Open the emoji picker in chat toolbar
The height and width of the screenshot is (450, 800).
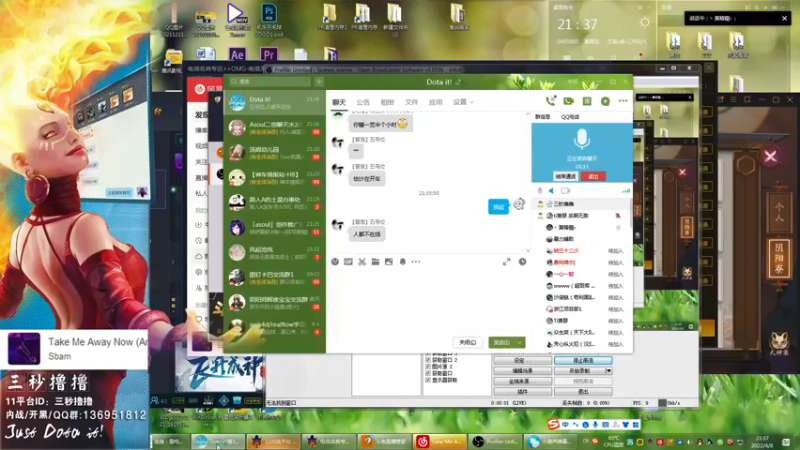pyautogui.click(x=335, y=262)
